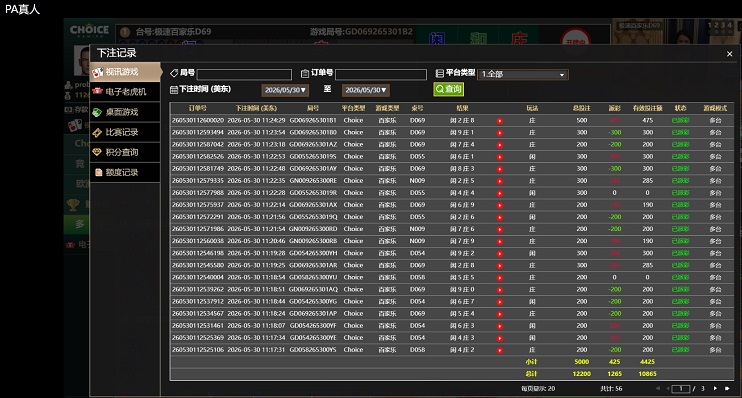Go to next page of records
This screenshot has width=742, height=398.
pos(715,389)
